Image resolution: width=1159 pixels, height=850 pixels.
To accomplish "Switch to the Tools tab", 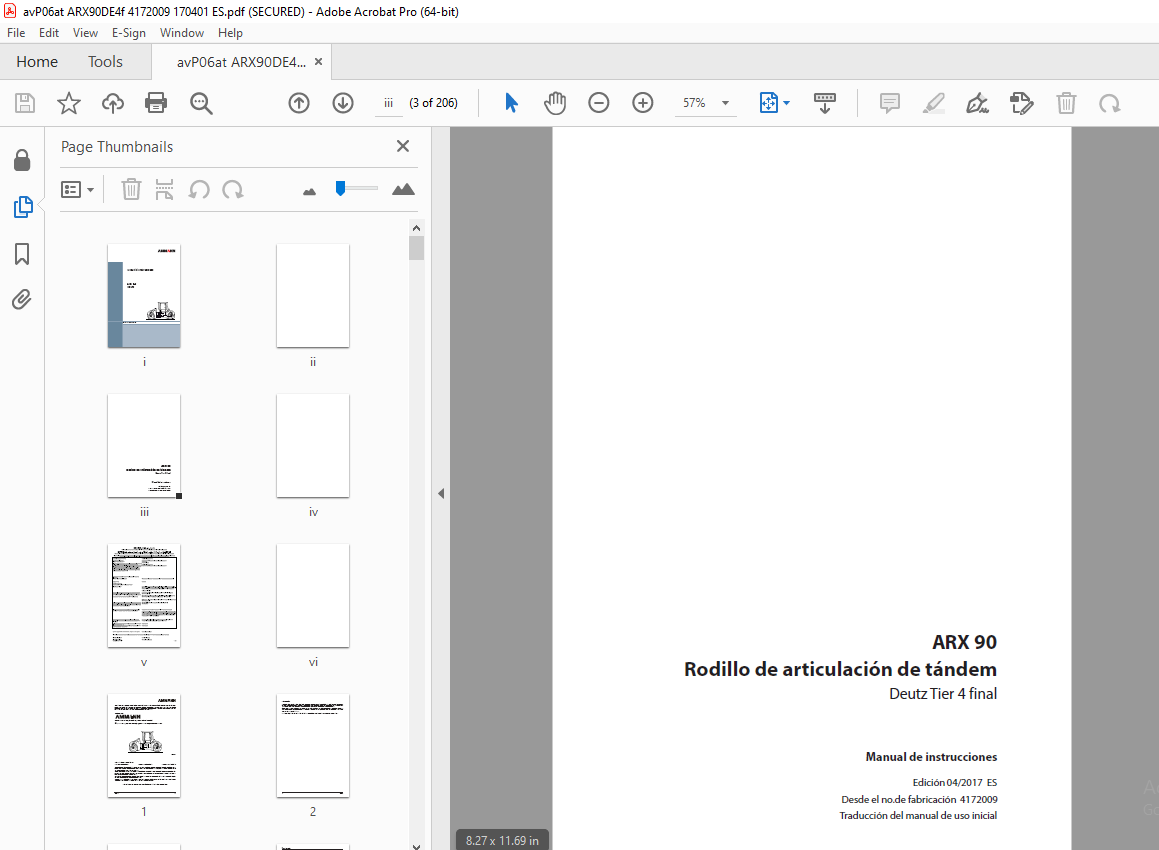I will (x=105, y=61).
